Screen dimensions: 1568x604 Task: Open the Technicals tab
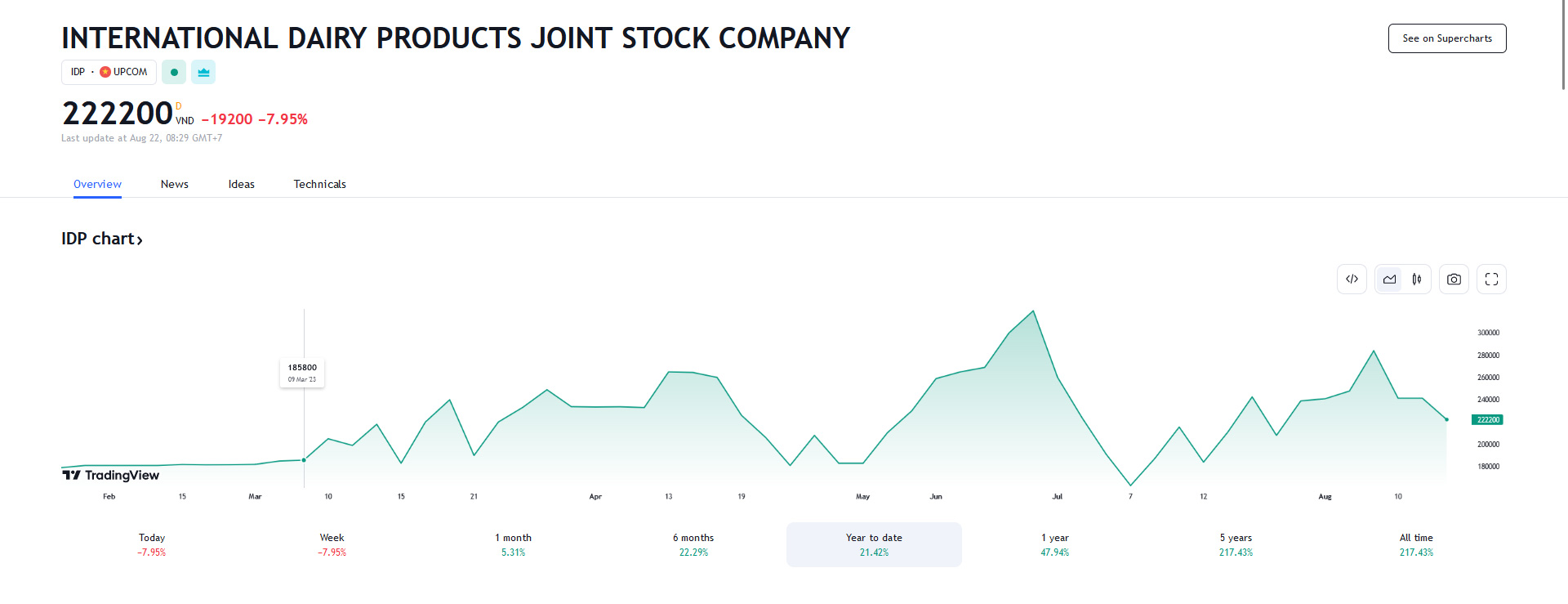319,184
